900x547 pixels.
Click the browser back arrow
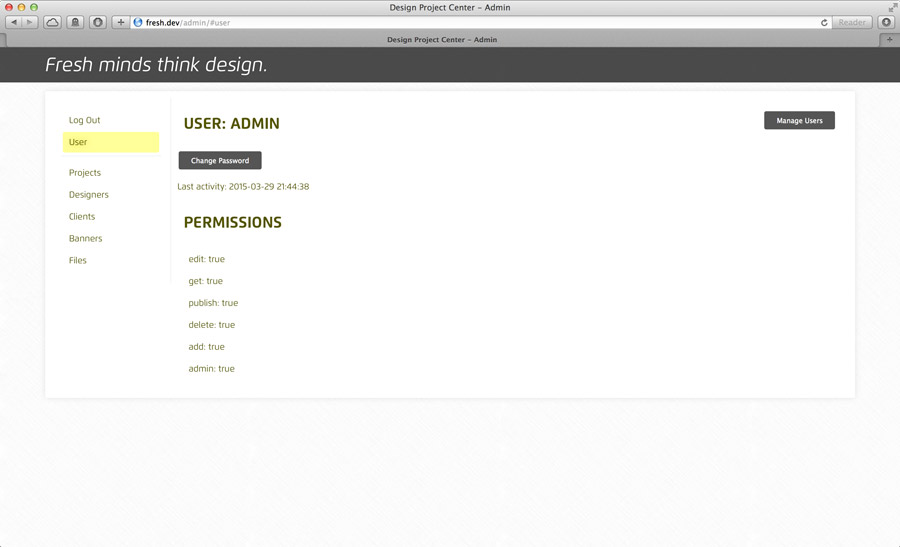point(14,22)
